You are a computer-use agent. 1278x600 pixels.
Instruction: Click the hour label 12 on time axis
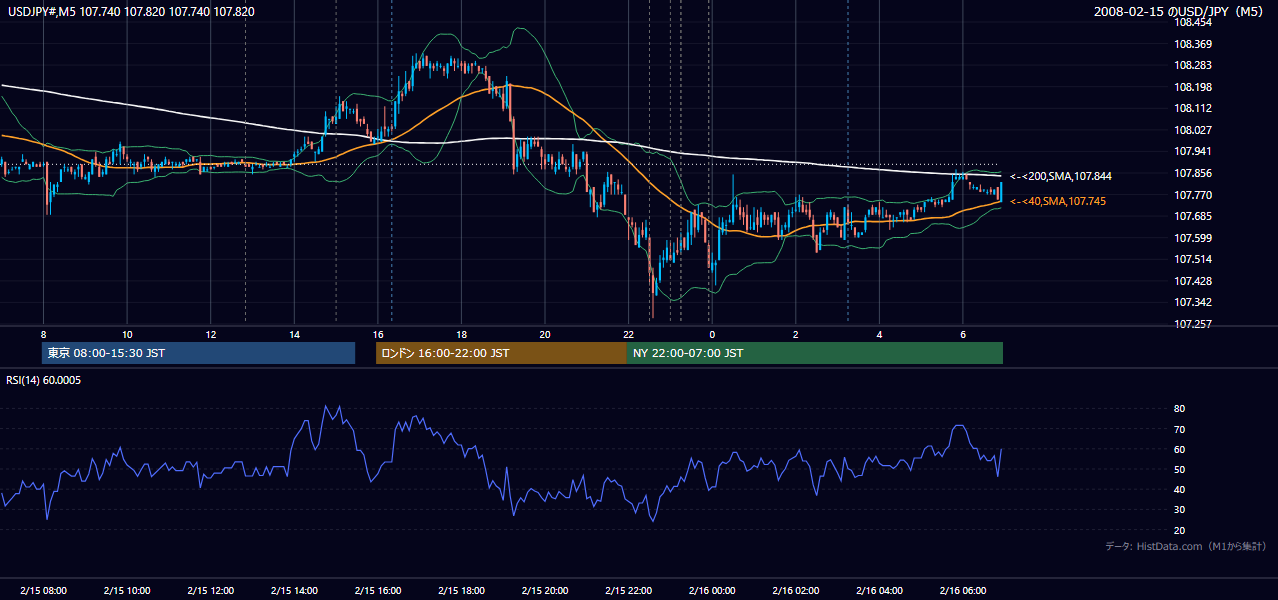click(x=211, y=334)
